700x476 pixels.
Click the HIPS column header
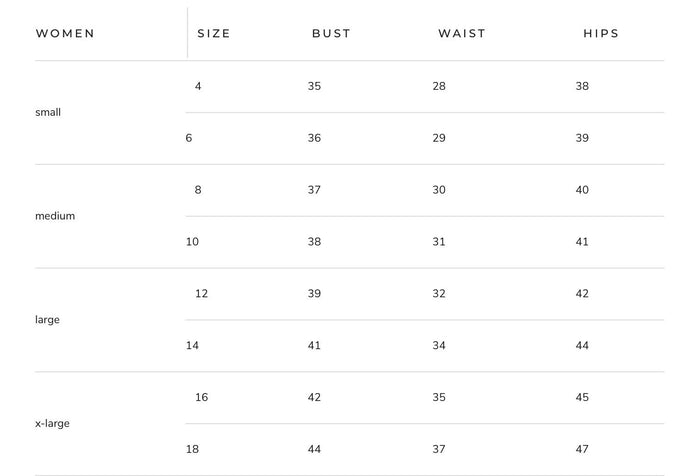pyautogui.click(x=601, y=33)
